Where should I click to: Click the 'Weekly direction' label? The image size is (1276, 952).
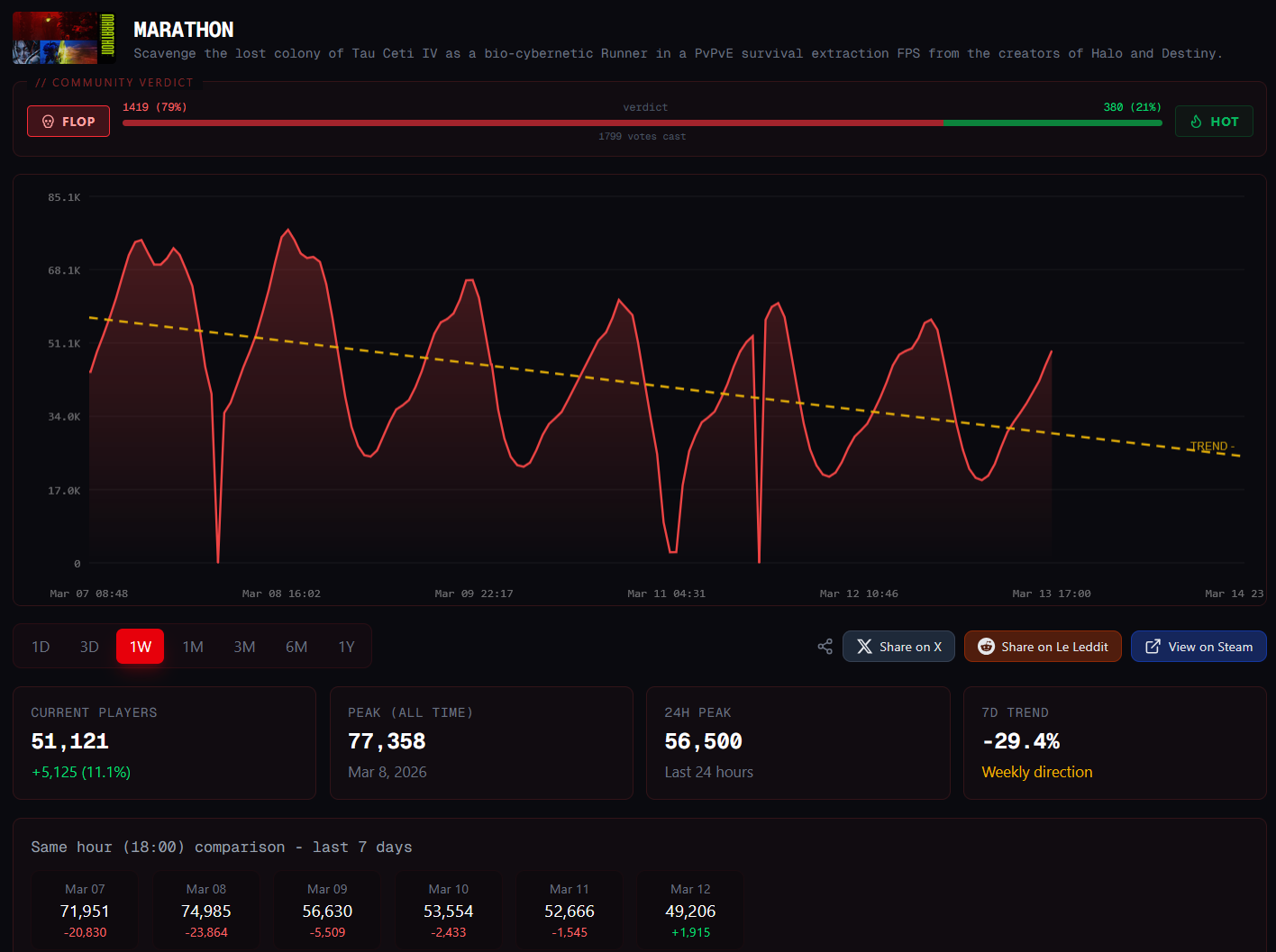pyautogui.click(x=1037, y=772)
